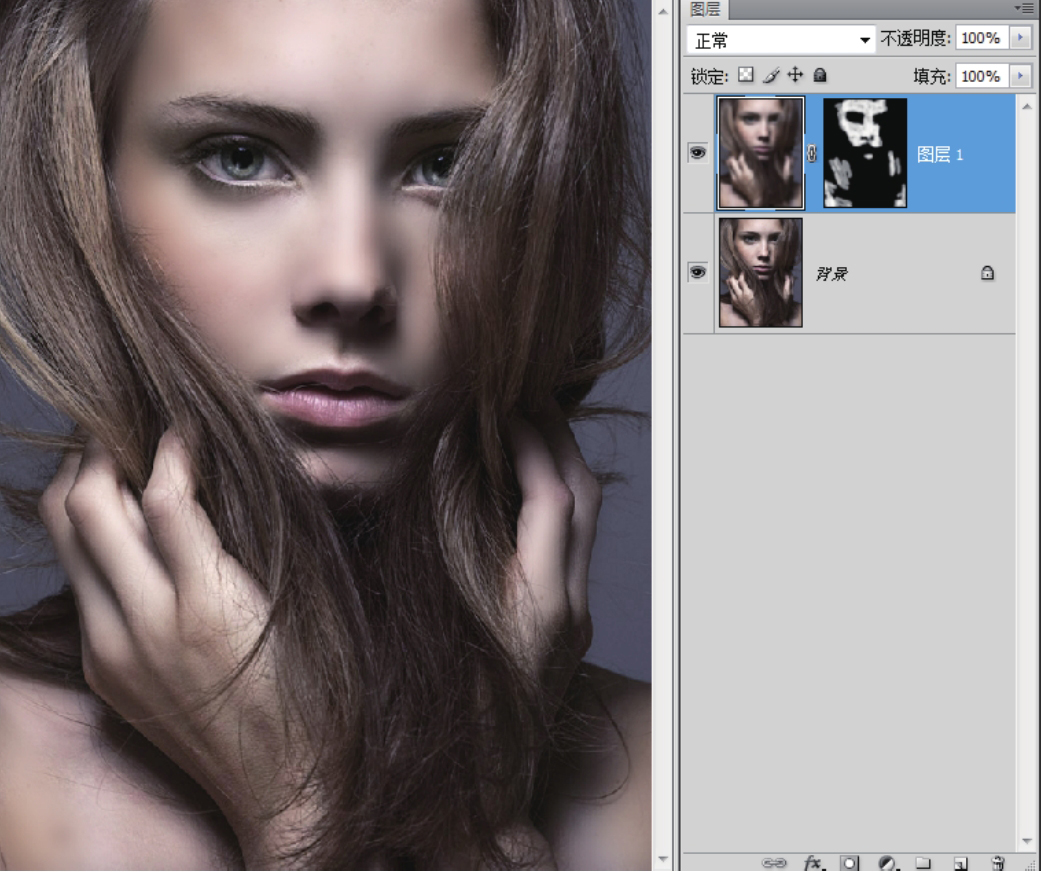The width and height of the screenshot is (1041, 872).
Task: Hide the 图层 1 layer
Action: pyautogui.click(x=698, y=153)
